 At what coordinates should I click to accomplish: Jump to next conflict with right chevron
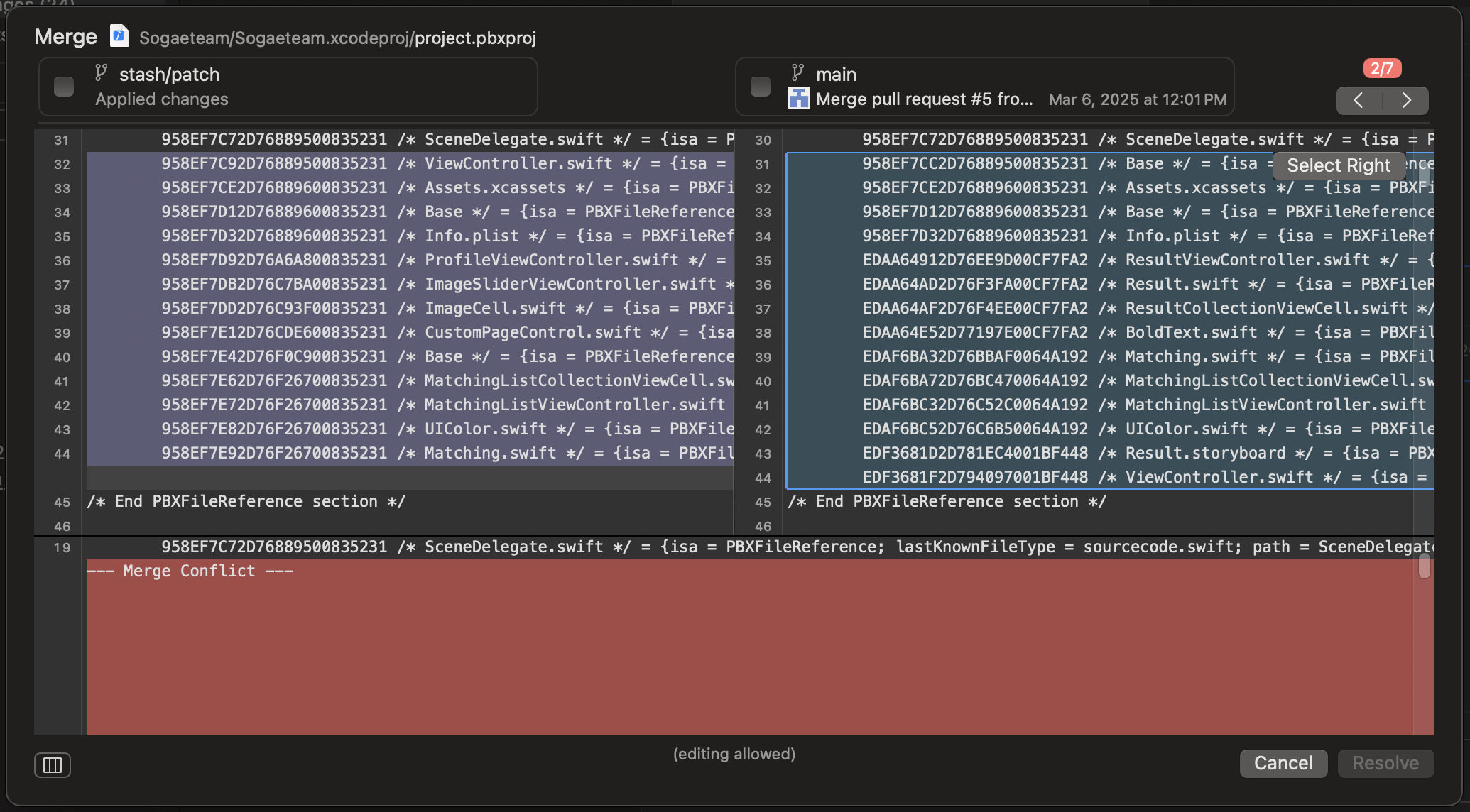1406,100
